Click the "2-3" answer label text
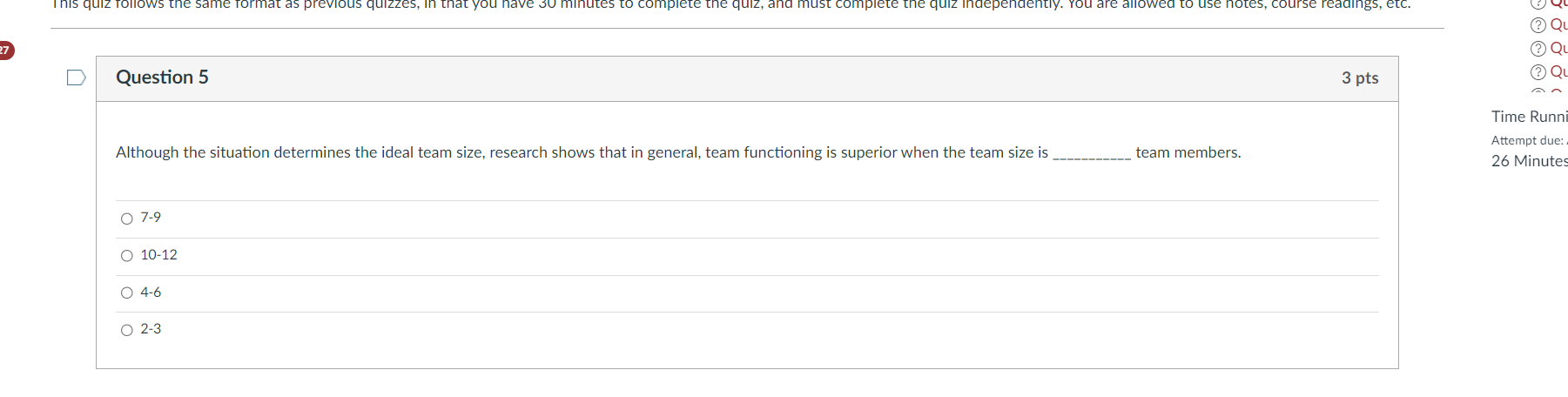The height and width of the screenshot is (397, 1568). [151, 329]
